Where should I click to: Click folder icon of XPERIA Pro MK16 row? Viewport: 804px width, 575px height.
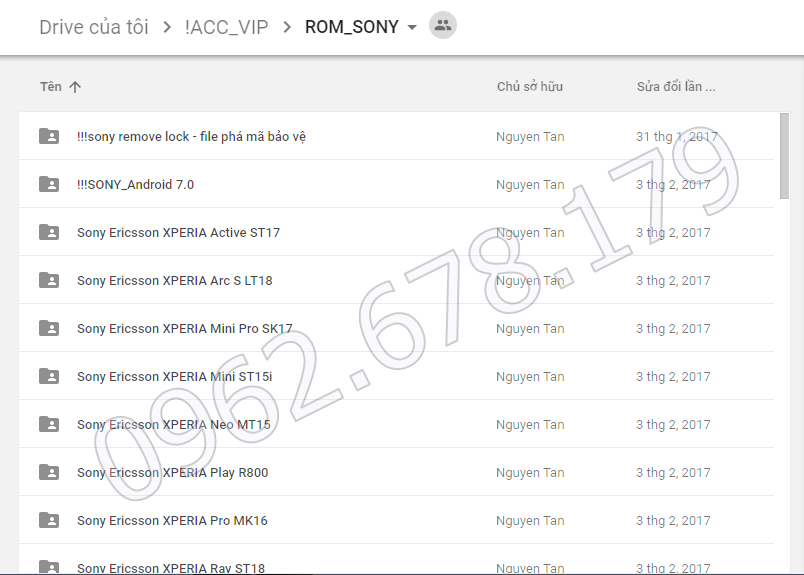(x=49, y=520)
